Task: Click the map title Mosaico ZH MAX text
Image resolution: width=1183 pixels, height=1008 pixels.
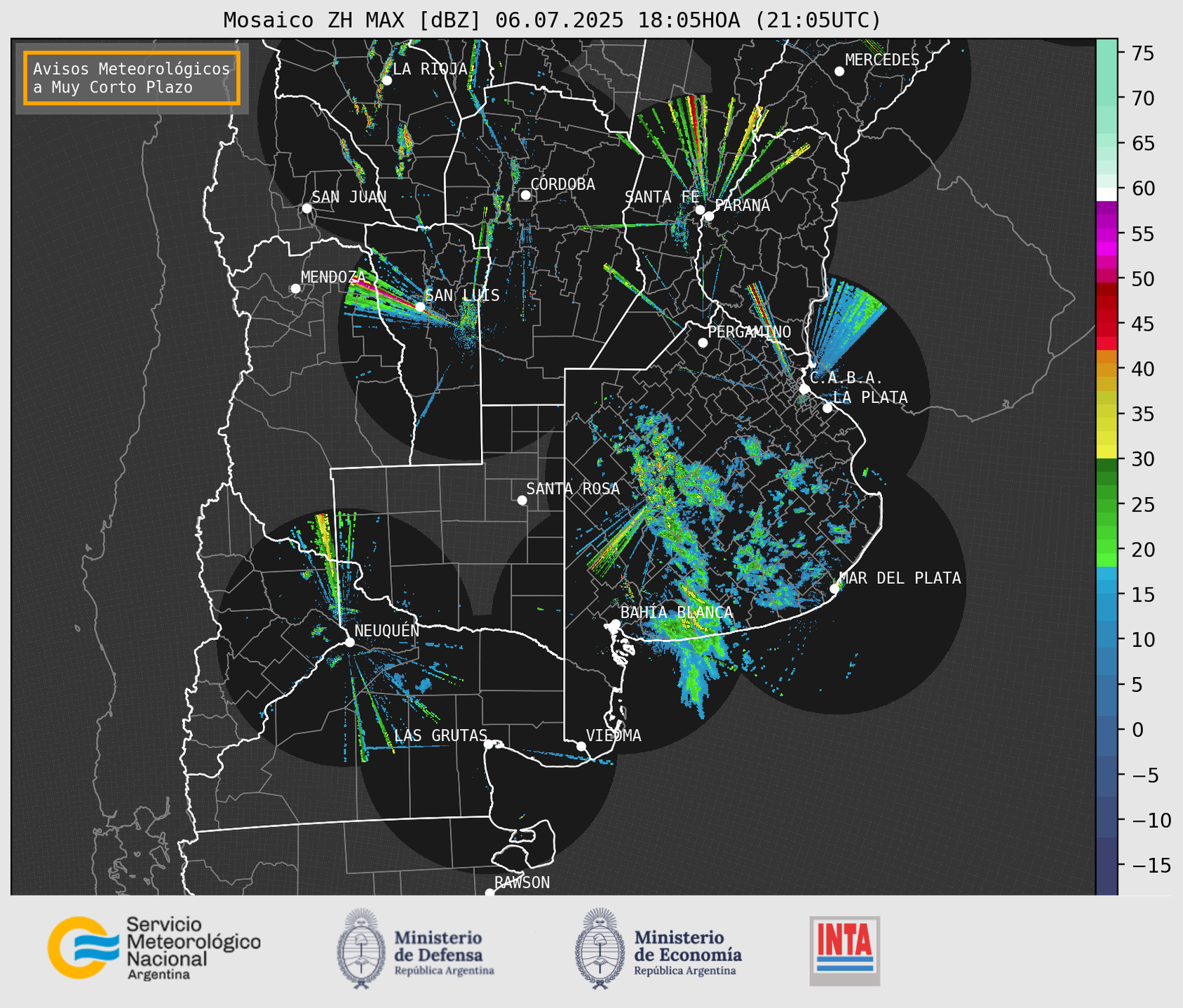Action: [551, 20]
